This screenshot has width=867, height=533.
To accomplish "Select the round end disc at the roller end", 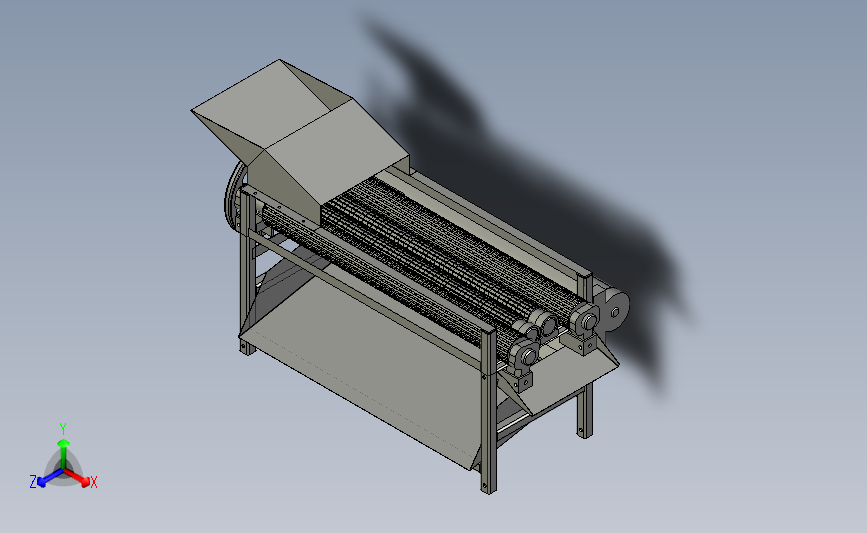I will point(615,310).
